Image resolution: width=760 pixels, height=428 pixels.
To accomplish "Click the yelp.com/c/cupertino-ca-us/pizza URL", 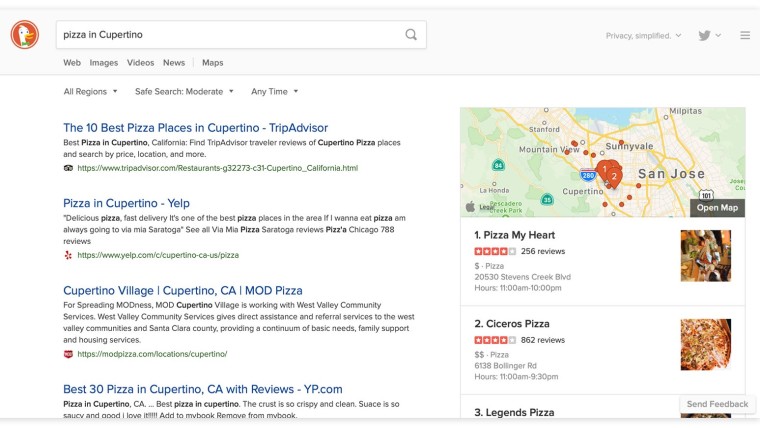I will click(158, 255).
